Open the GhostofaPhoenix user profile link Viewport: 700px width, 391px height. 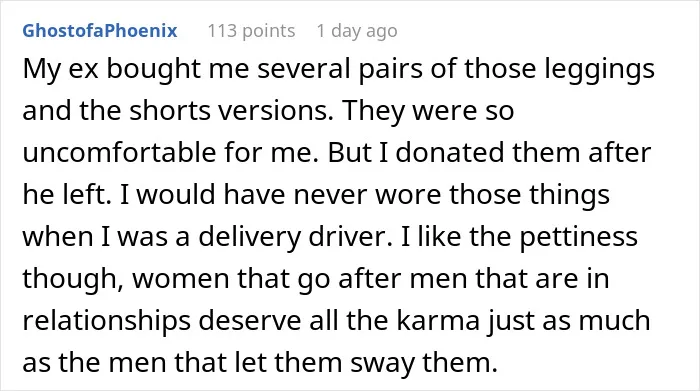[x=100, y=31]
